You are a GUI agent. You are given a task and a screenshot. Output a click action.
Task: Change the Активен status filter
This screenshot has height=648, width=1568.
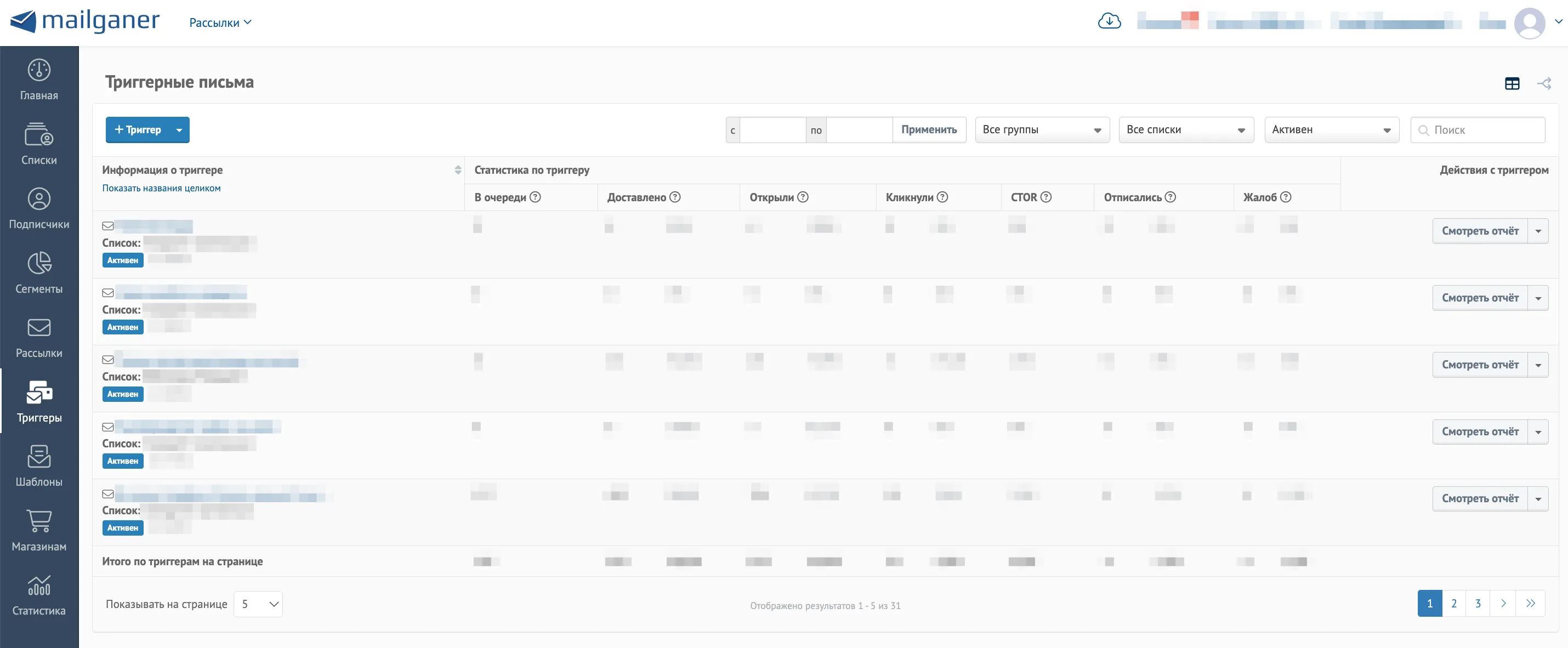[1332, 129]
